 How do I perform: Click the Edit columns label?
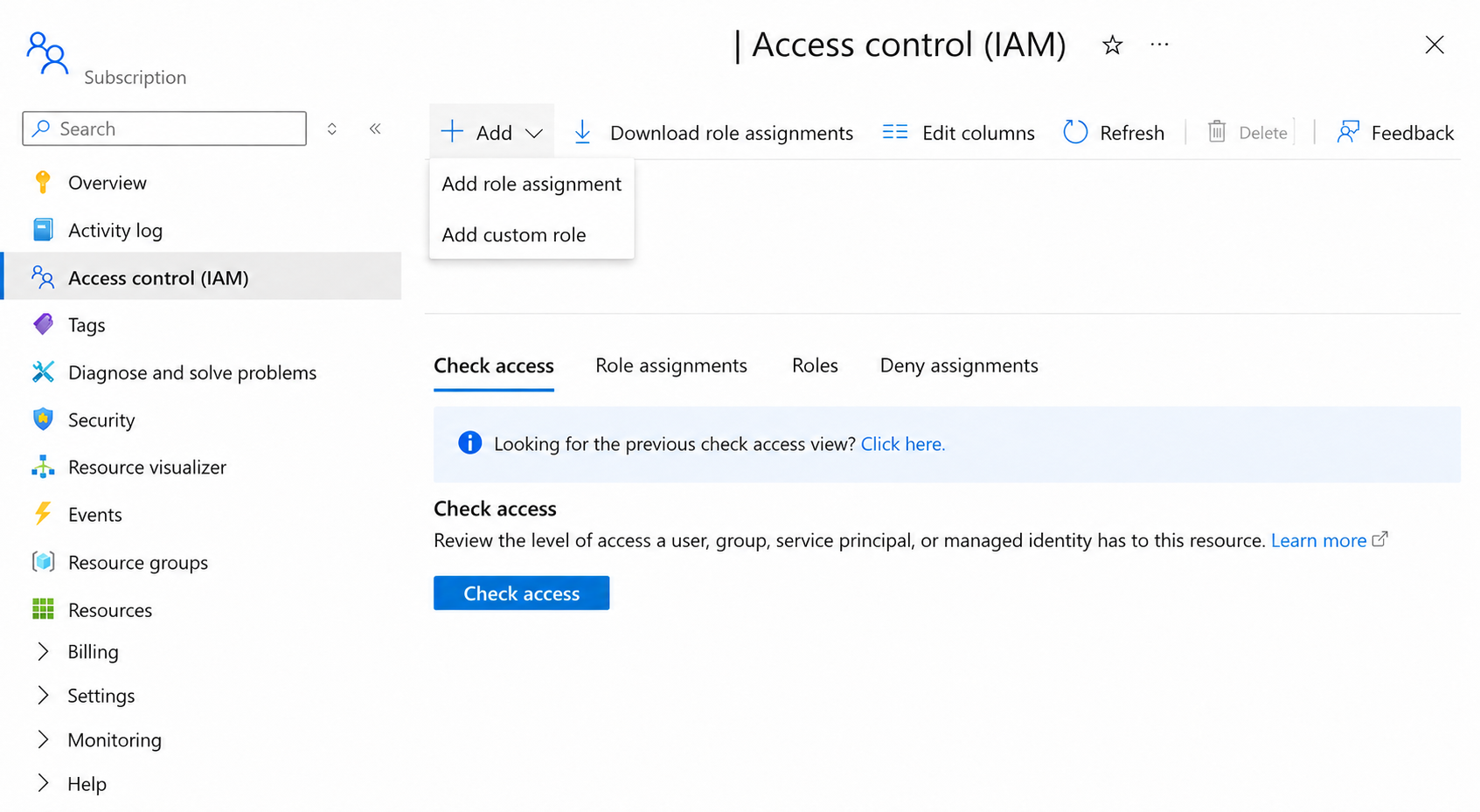click(978, 133)
